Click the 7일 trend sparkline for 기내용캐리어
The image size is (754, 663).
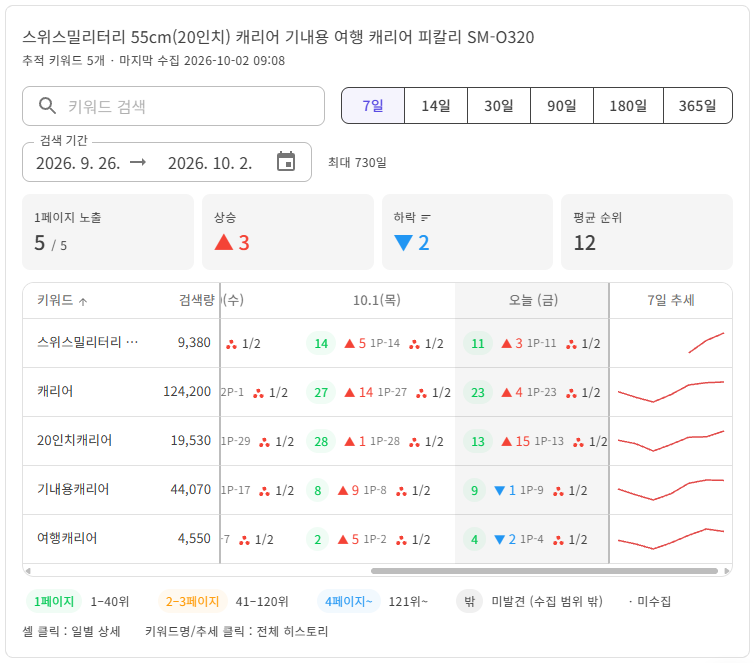pos(671,490)
